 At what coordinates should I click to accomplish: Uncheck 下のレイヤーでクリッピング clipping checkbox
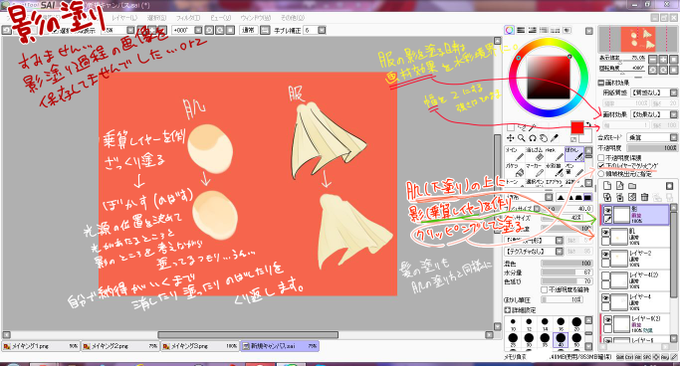click(601, 166)
